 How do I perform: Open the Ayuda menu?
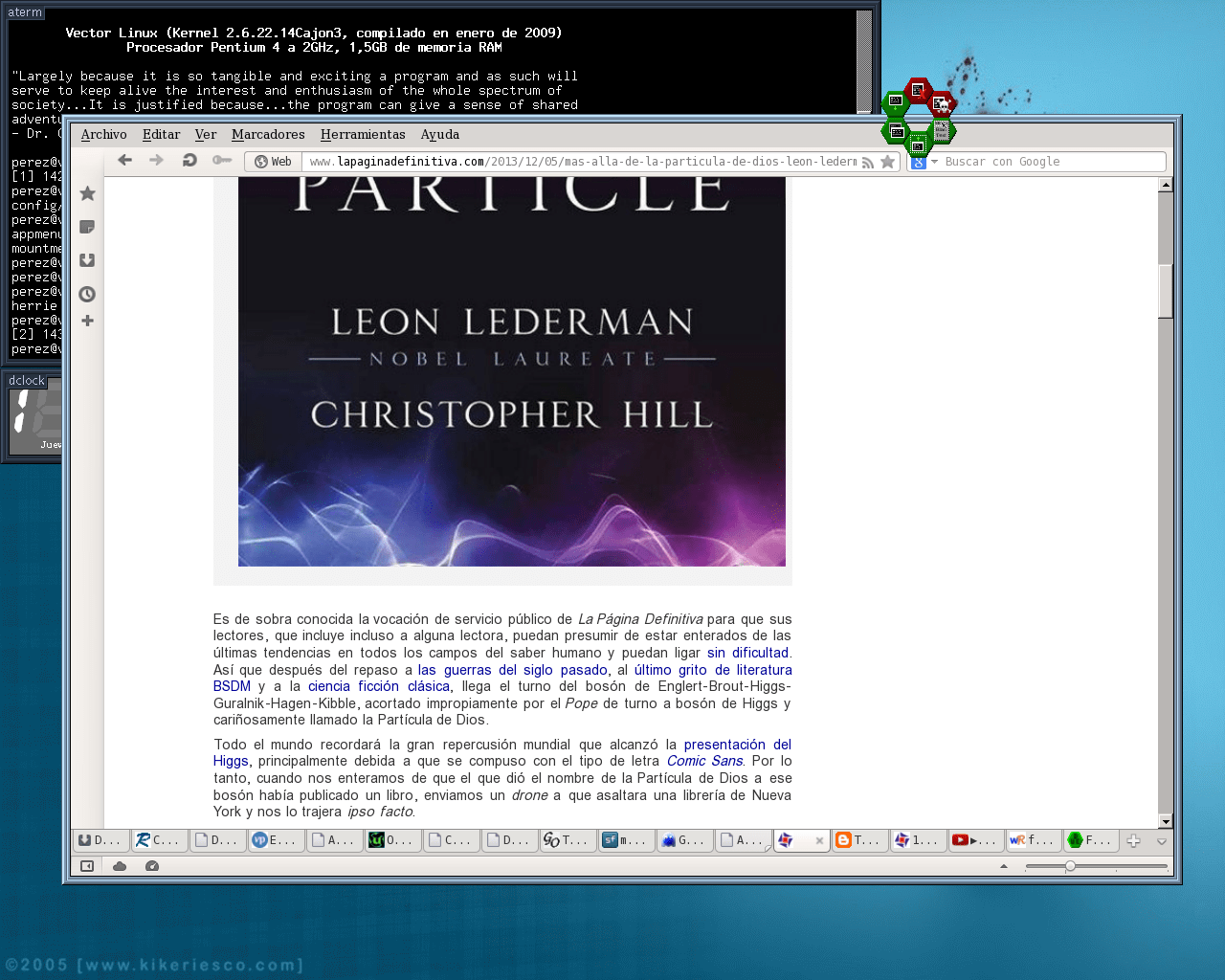pos(440,135)
